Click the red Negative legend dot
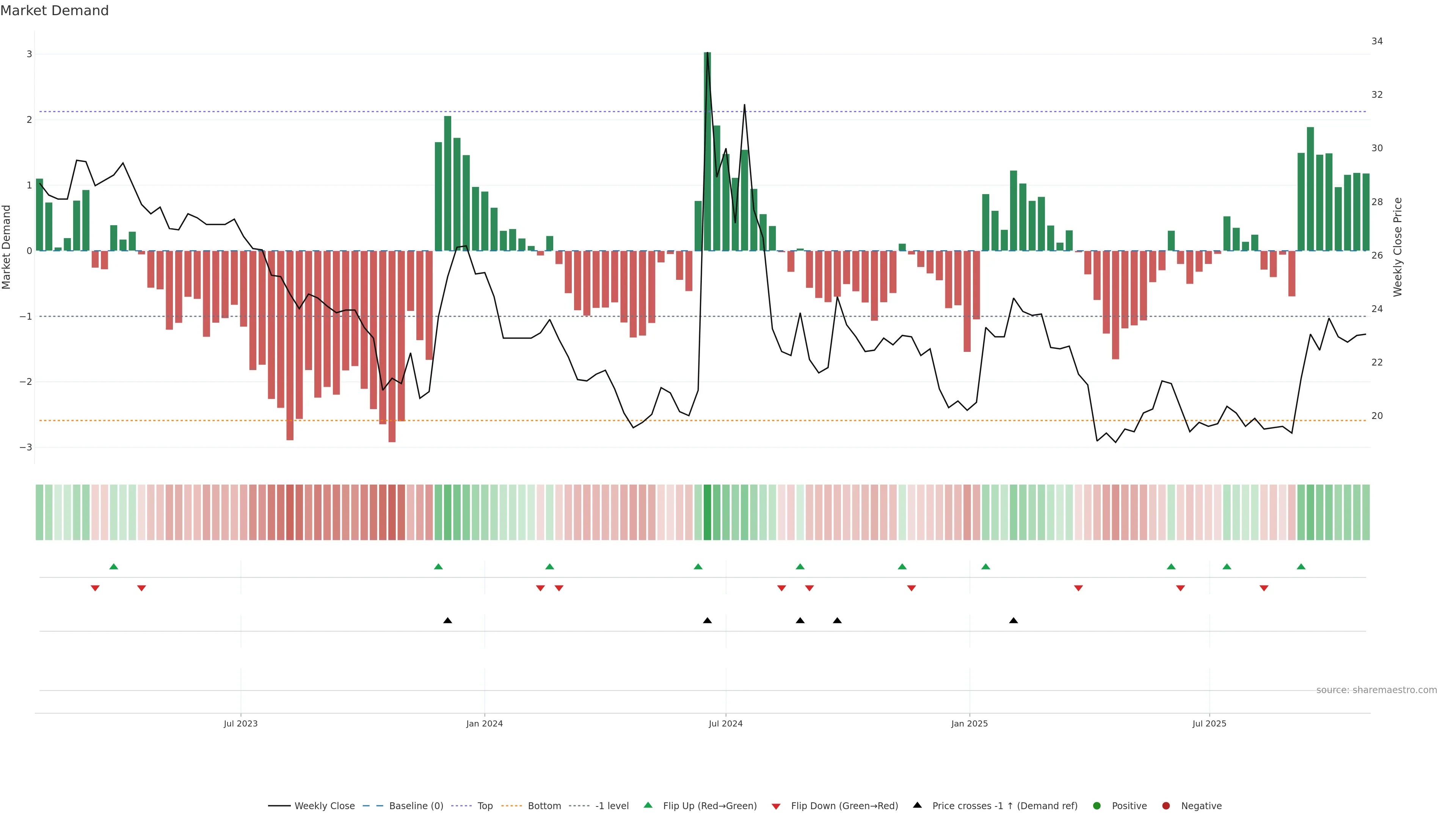This screenshot has width=1456, height=819. click(x=1166, y=805)
